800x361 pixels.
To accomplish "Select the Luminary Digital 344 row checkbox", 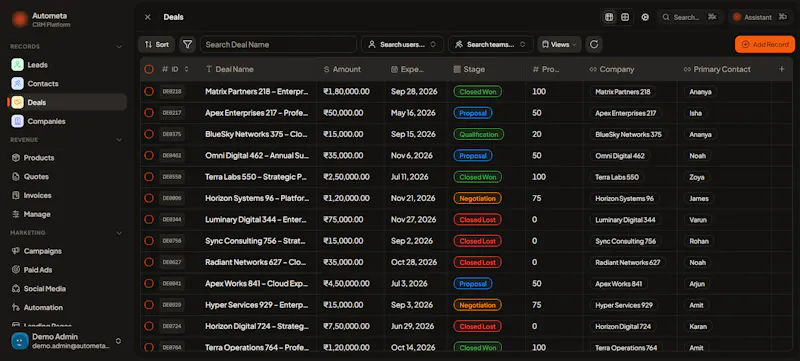I will pyautogui.click(x=149, y=219).
